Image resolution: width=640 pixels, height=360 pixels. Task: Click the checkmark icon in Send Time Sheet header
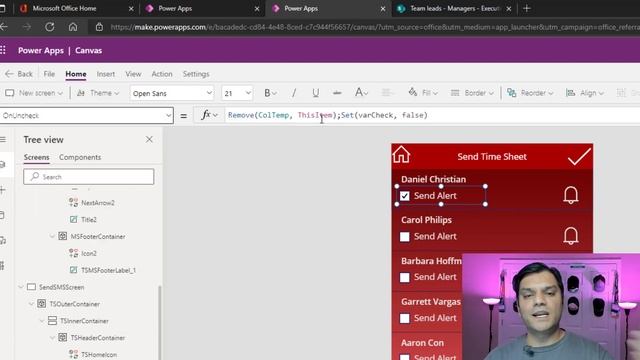pos(579,156)
